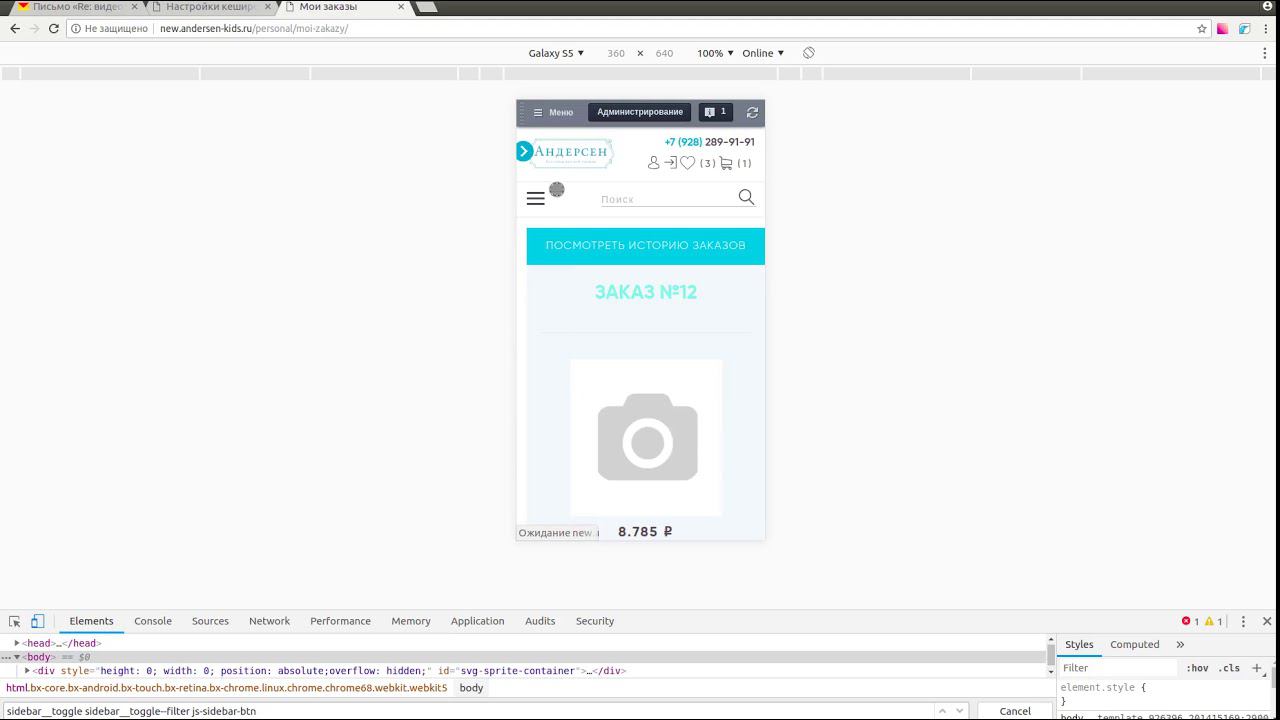Open the Bitrix Меню panel button
Screen dimensions: 1280x720
(553, 112)
